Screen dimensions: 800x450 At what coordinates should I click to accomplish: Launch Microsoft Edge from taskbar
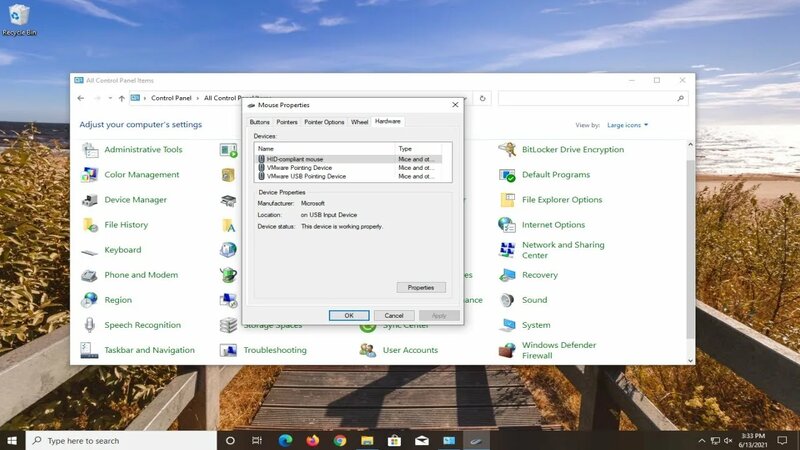pos(286,440)
